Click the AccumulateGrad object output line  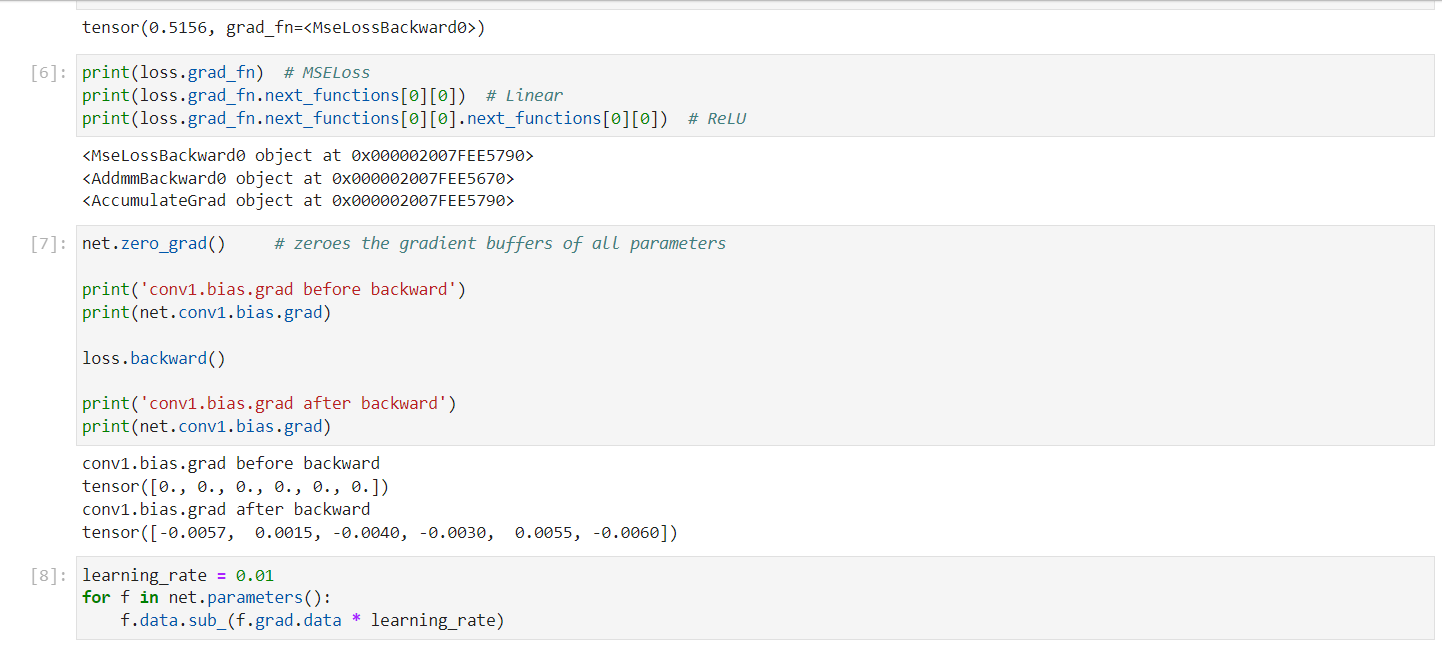tap(297, 201)
